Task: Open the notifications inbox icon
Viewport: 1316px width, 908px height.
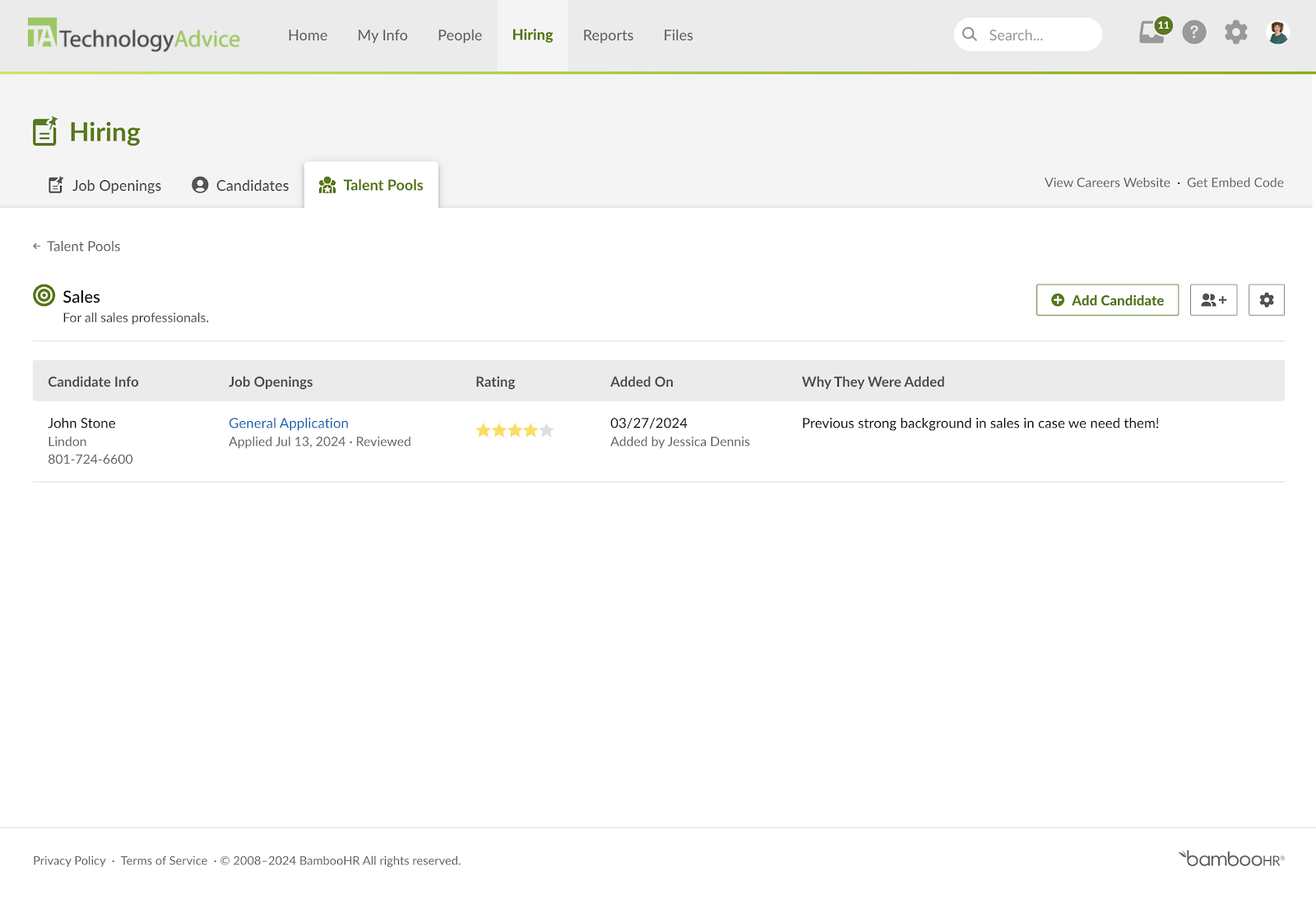Action: (1151, 34)
